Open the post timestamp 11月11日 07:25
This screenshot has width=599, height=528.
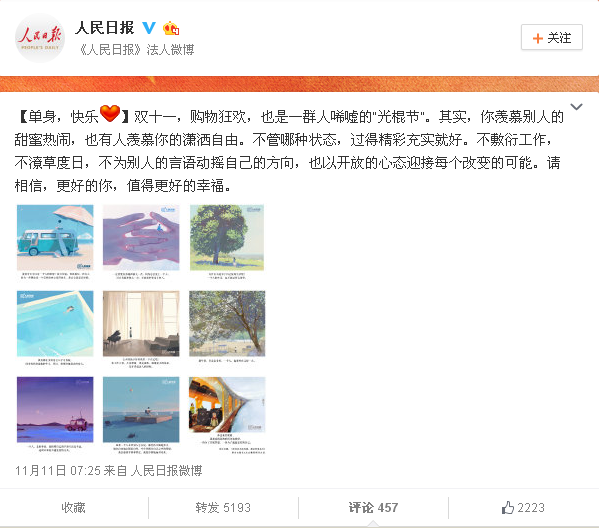(59, 470)
